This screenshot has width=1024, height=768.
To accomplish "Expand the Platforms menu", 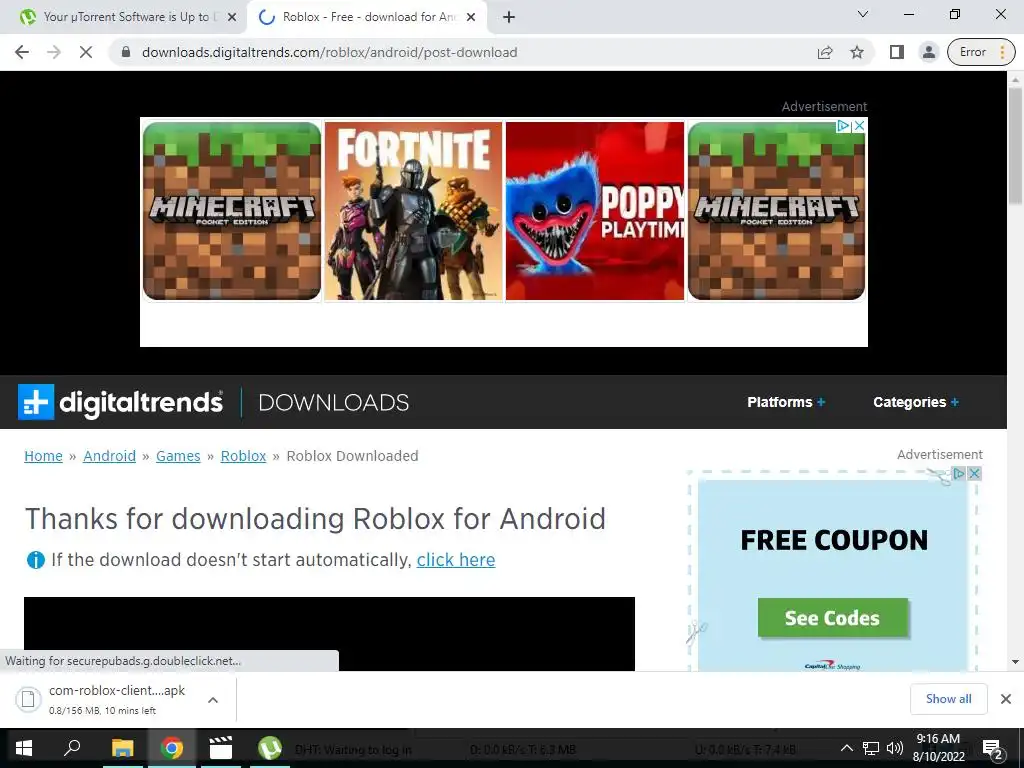I will pyautogui.click(x=786, y=402).
